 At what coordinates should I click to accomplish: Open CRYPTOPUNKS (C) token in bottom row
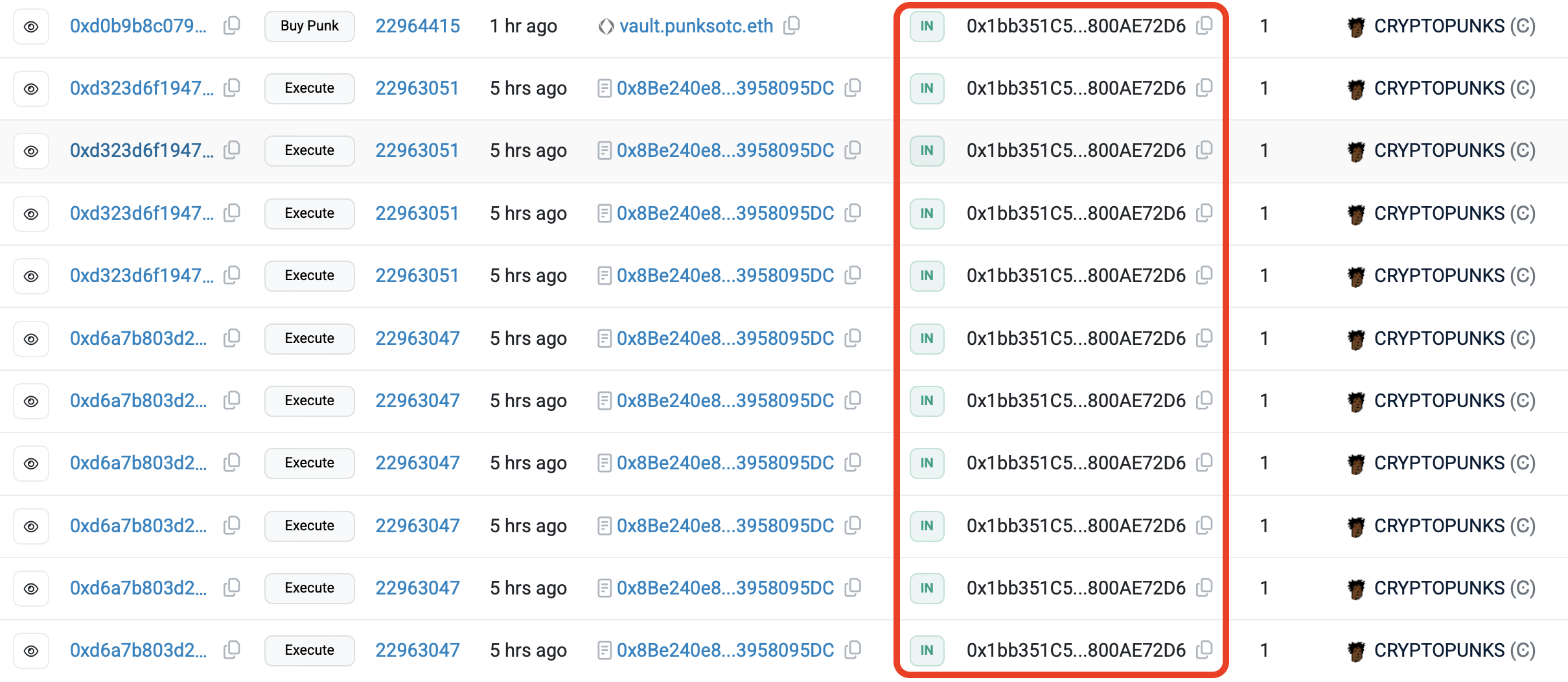coord(1454,650)
